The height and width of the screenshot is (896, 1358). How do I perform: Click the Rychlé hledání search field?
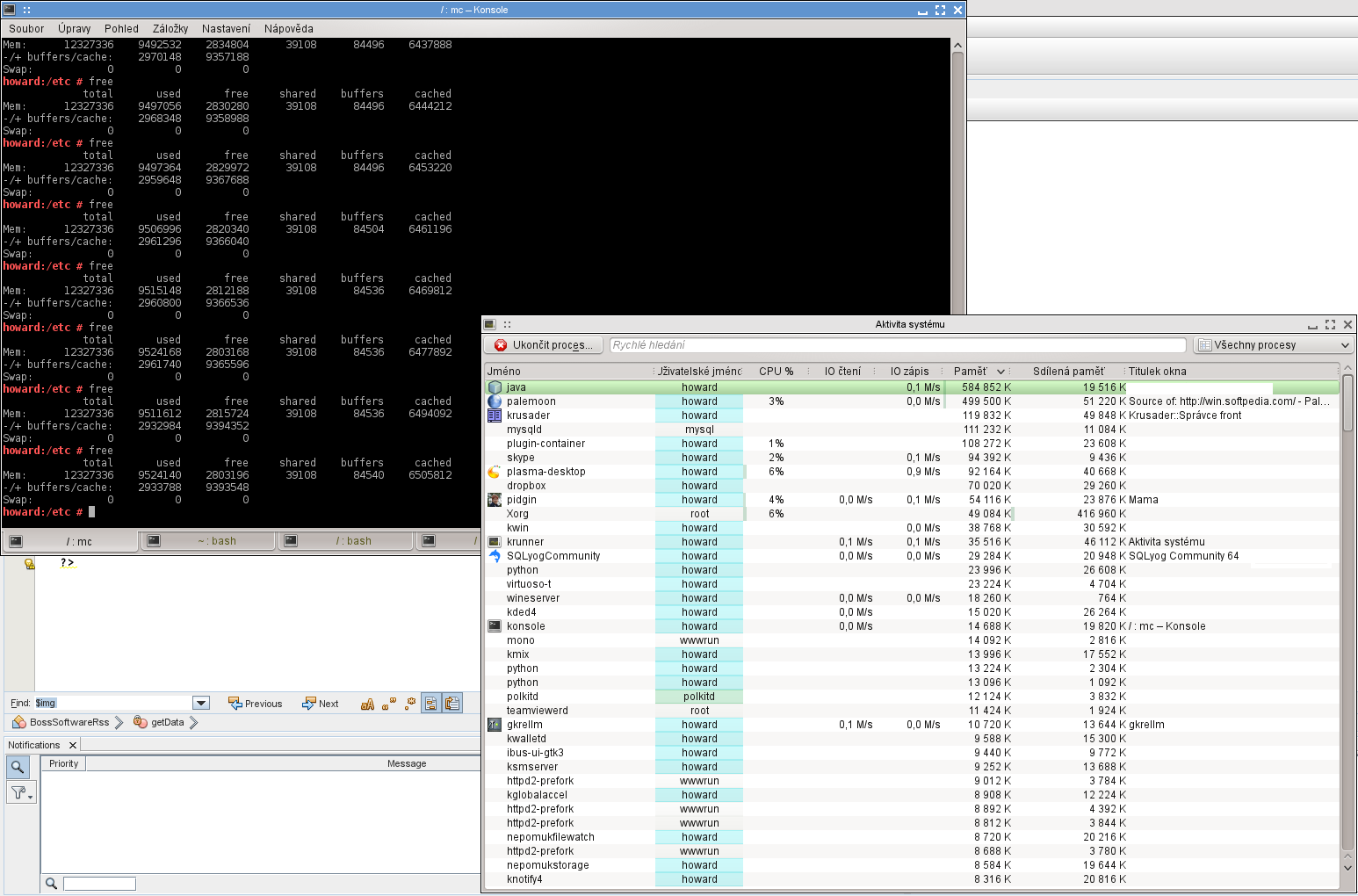coord(897,345)
